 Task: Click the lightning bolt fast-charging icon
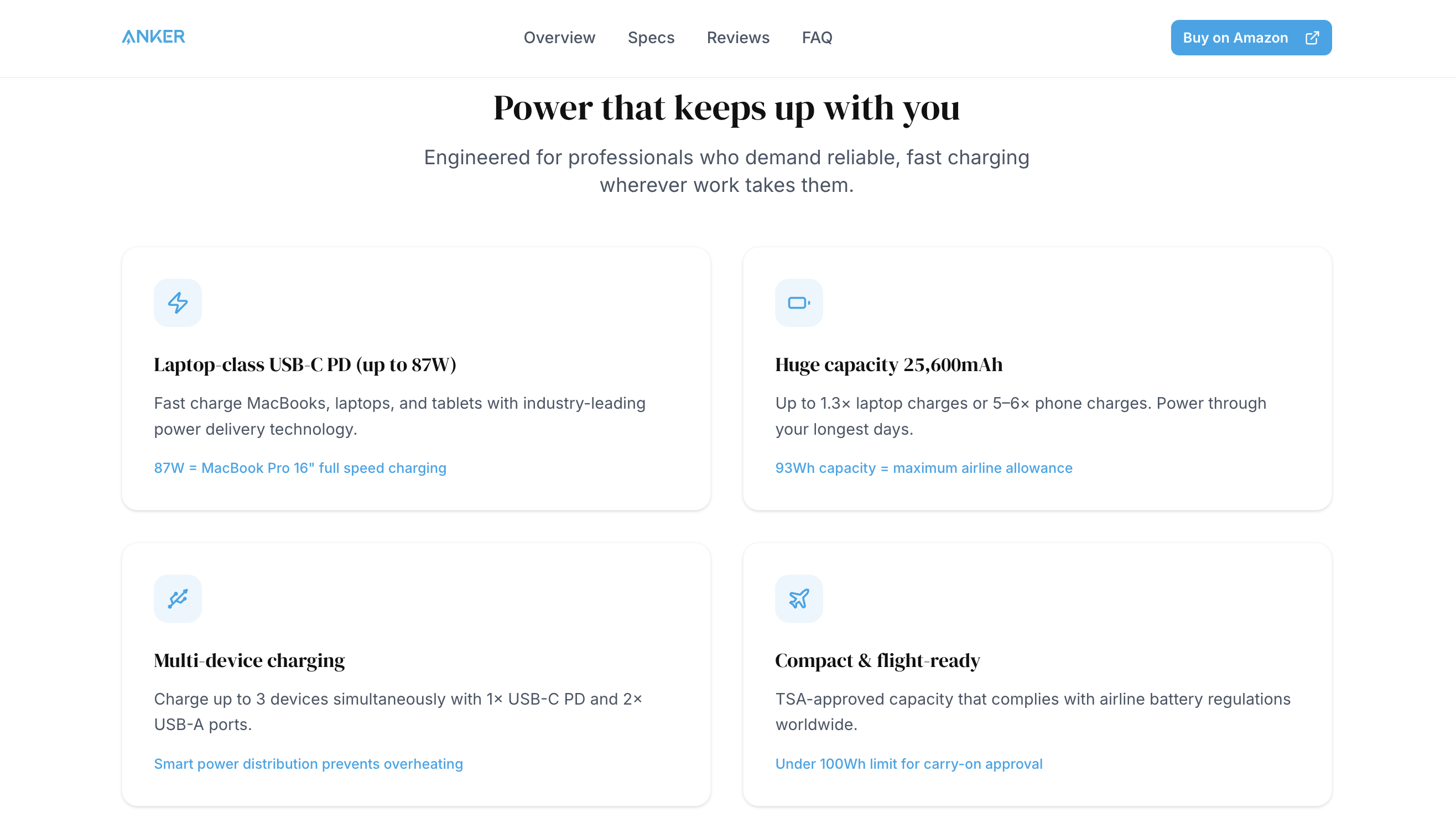(x=178, y=303)
